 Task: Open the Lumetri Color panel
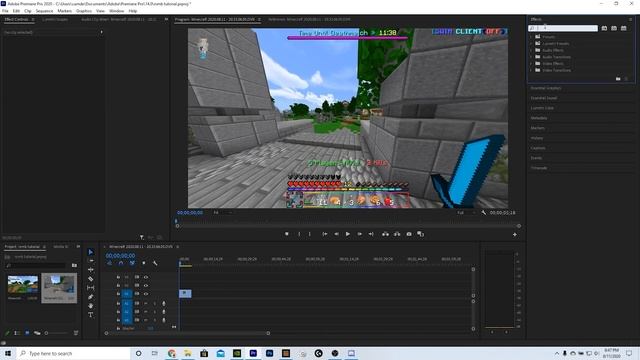[x=542, y=108]
